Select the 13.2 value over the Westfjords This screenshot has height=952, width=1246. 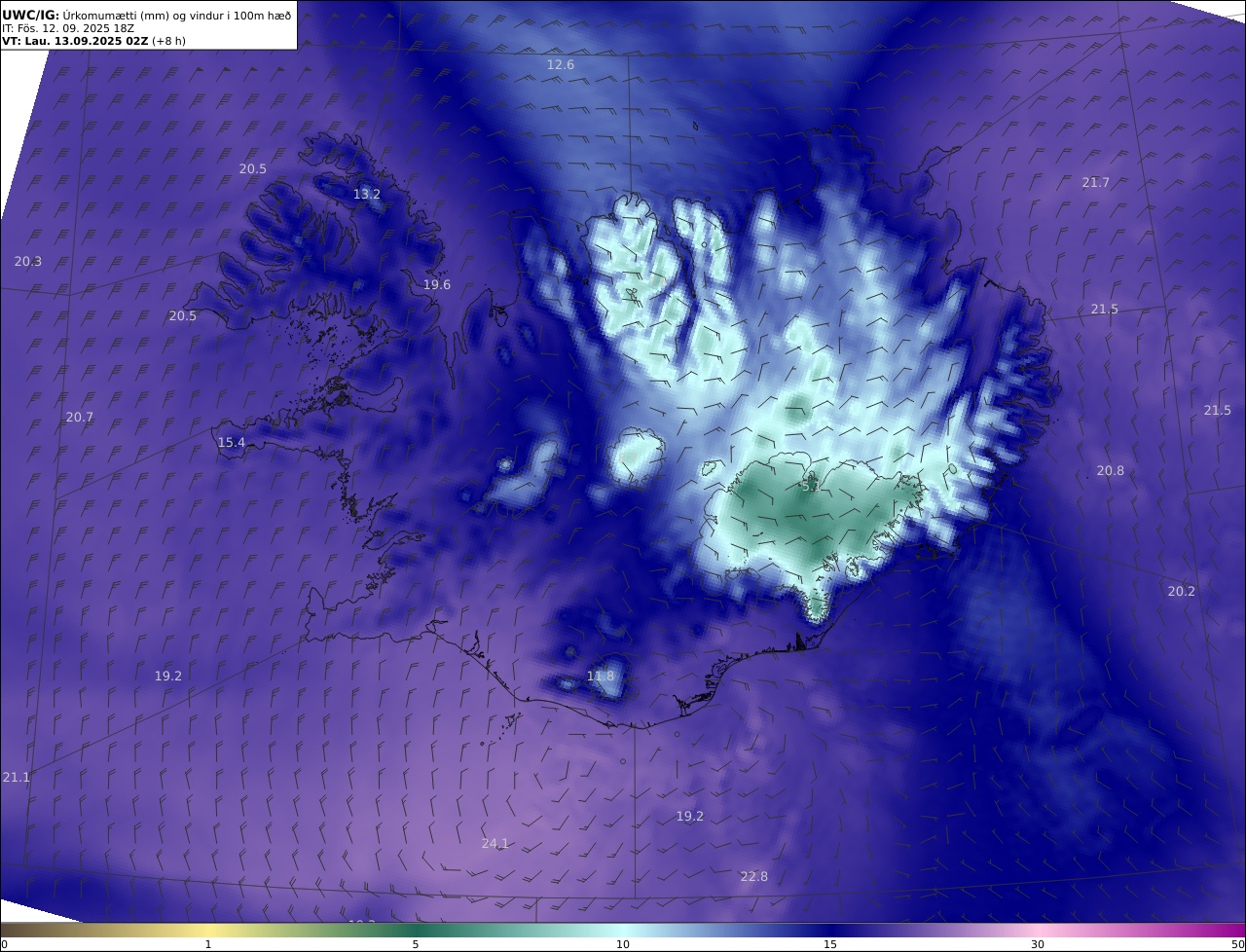pyautogui.click(x=366, y=195)
